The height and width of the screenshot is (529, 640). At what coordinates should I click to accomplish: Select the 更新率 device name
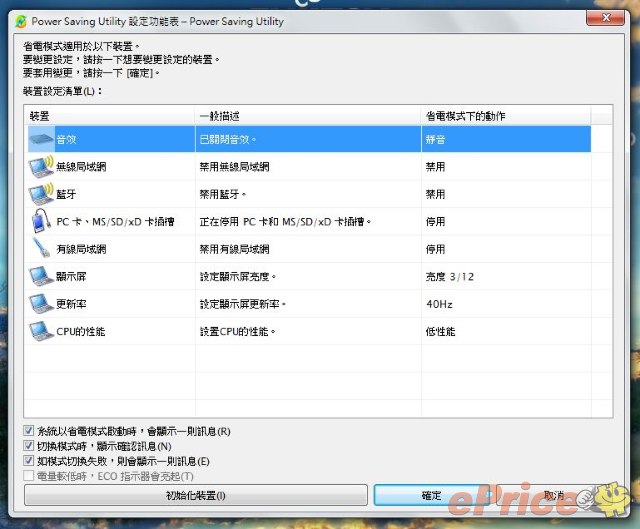(x=71, y=304)
